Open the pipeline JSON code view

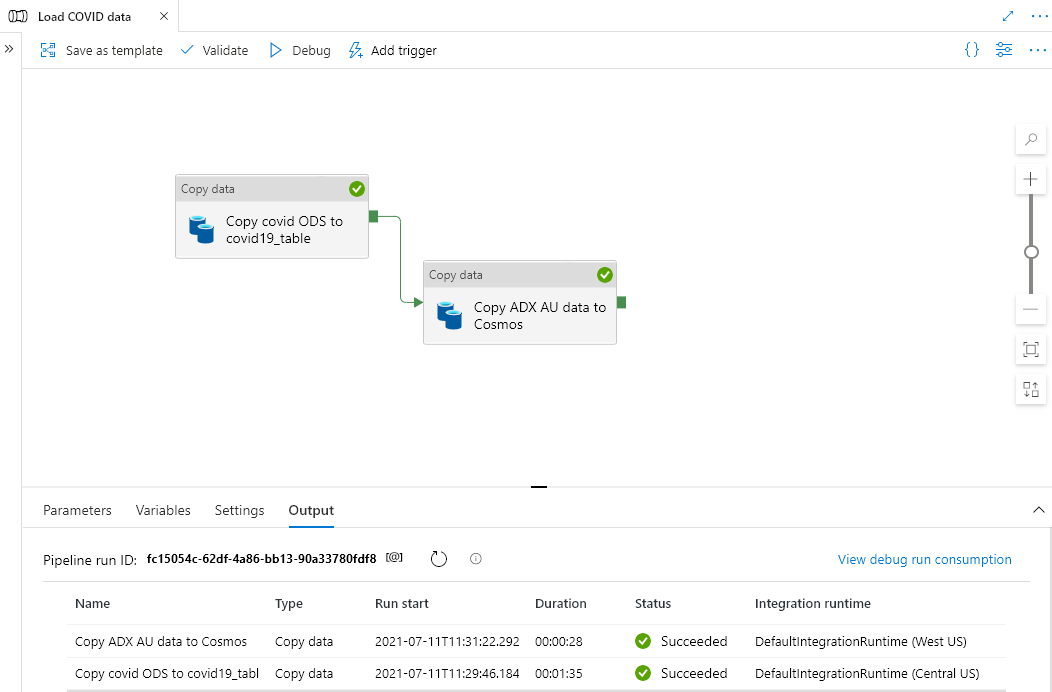[971, 50]
